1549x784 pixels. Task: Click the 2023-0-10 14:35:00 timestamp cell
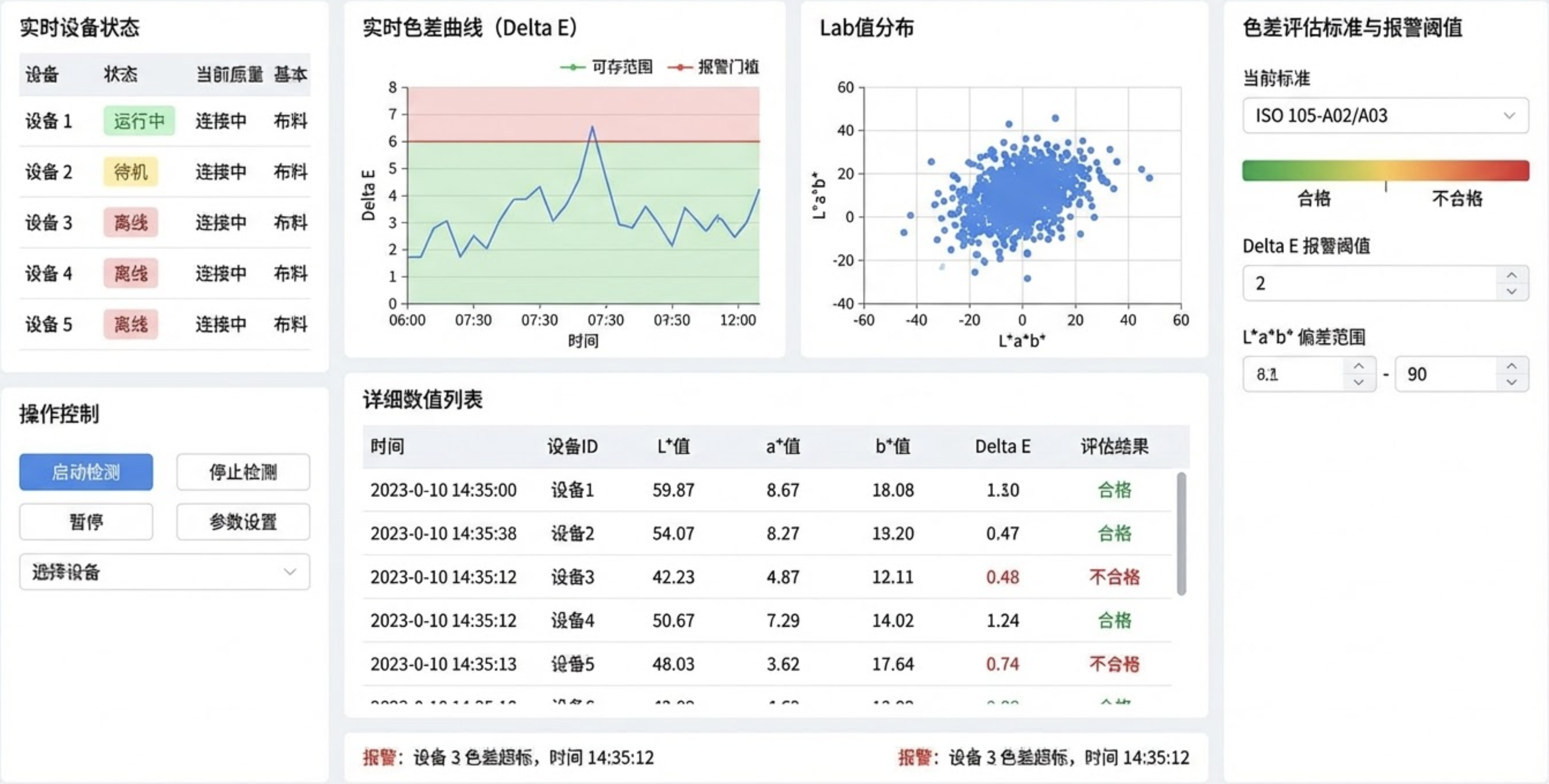pyautogui.click(x=443, y=490)
